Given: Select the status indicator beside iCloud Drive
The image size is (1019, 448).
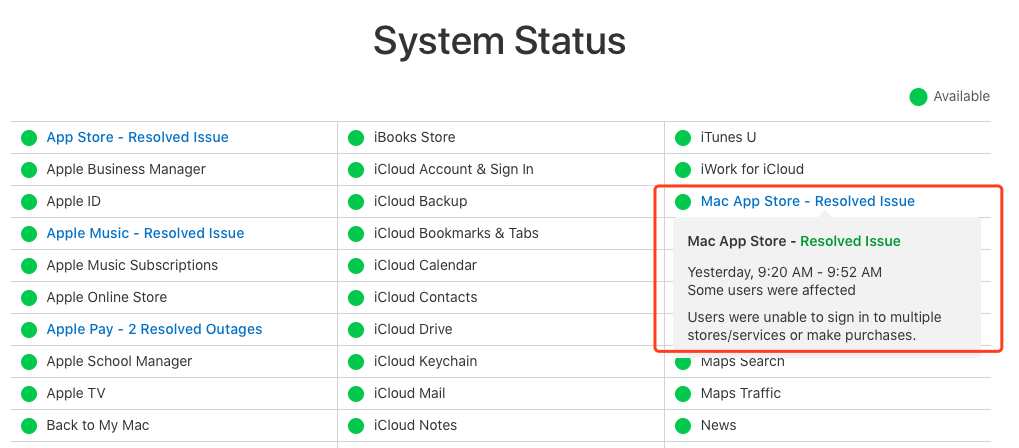Looking at the screenshot, I should (x=355, y=330).
